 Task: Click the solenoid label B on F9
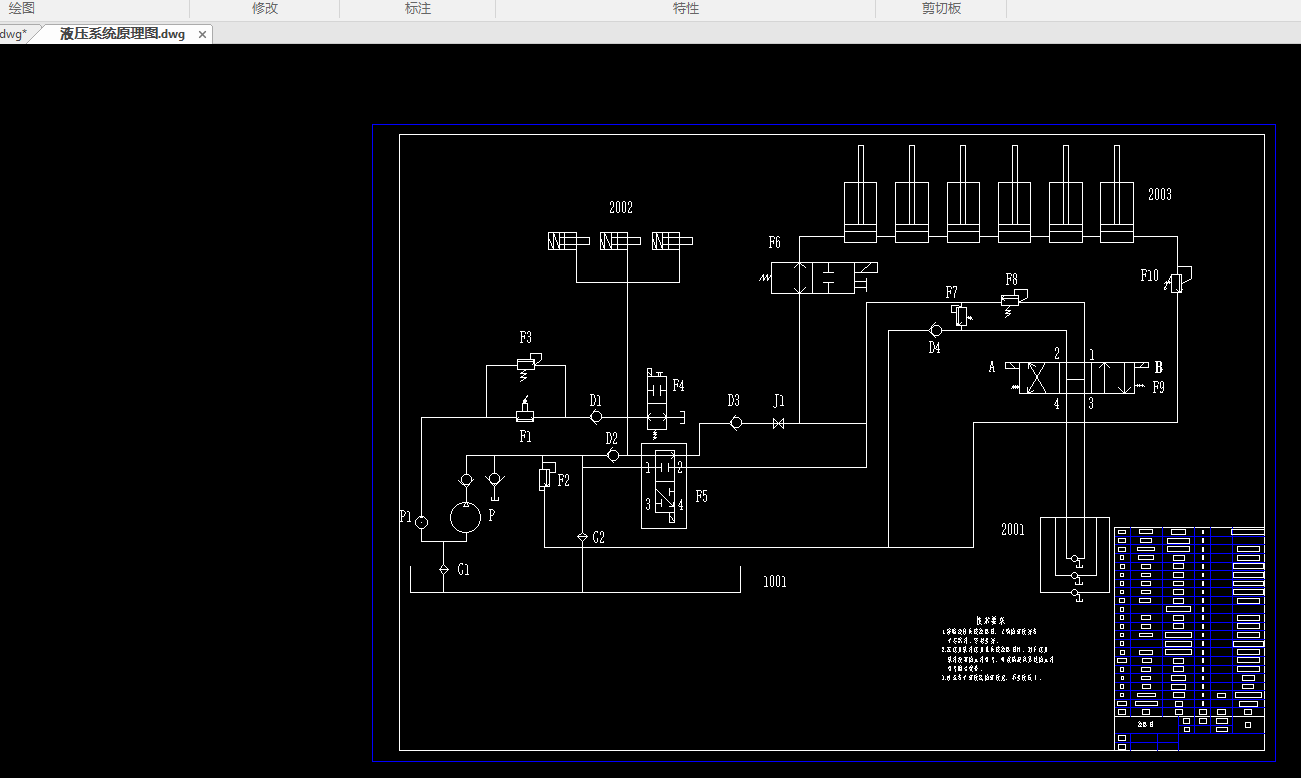pos(1159,367)
